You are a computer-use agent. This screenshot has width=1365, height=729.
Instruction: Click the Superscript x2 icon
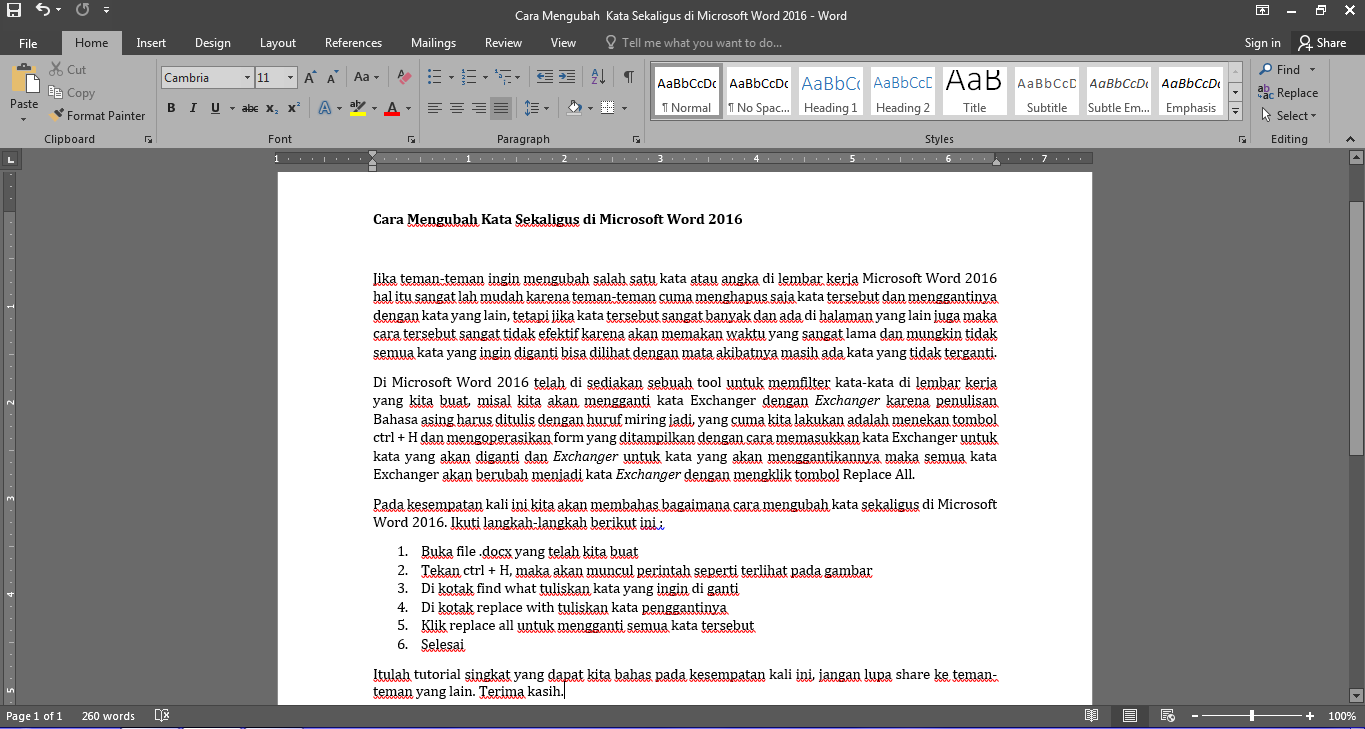click(294, 108)
